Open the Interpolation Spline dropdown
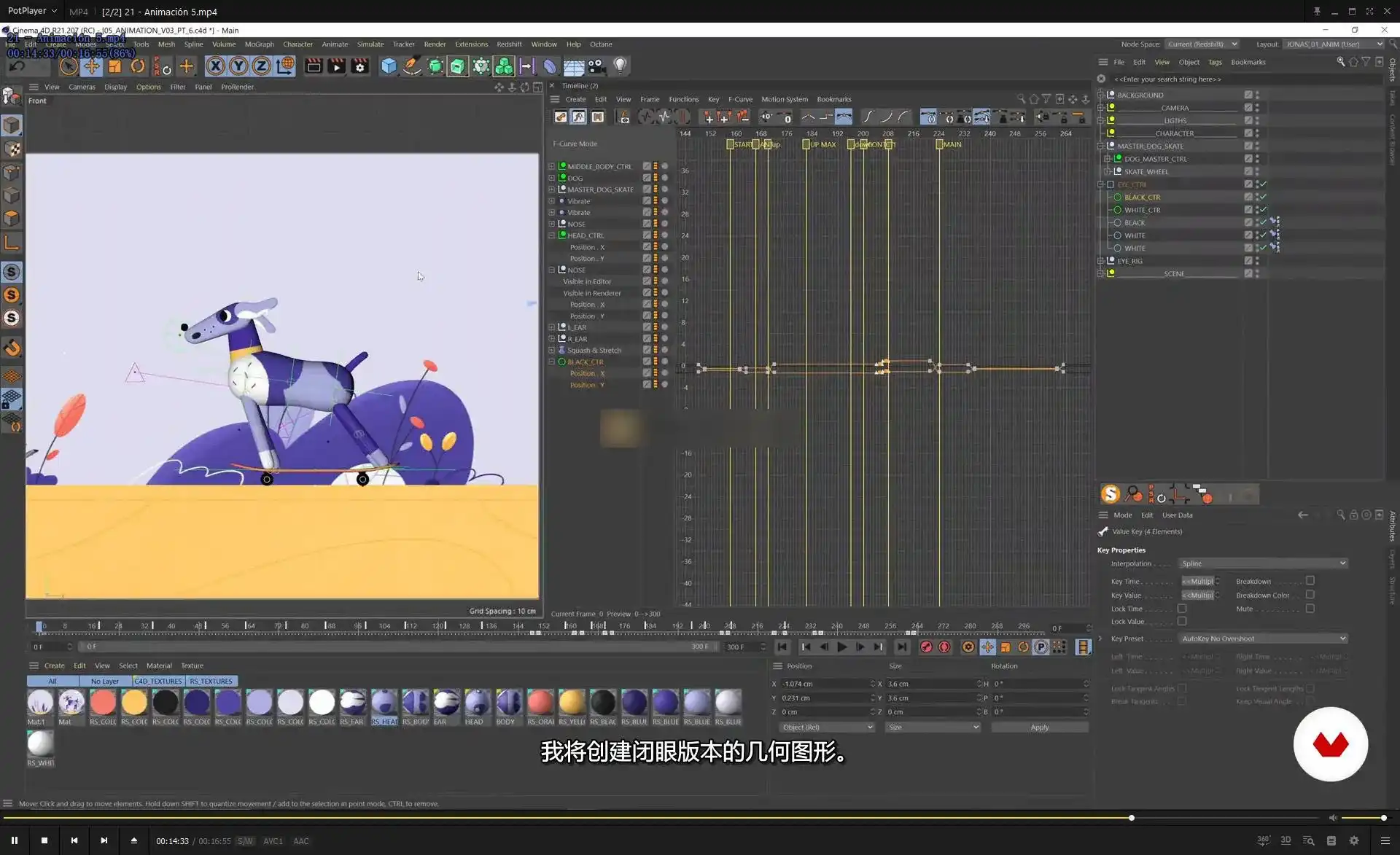 (x=1263, y=563)
